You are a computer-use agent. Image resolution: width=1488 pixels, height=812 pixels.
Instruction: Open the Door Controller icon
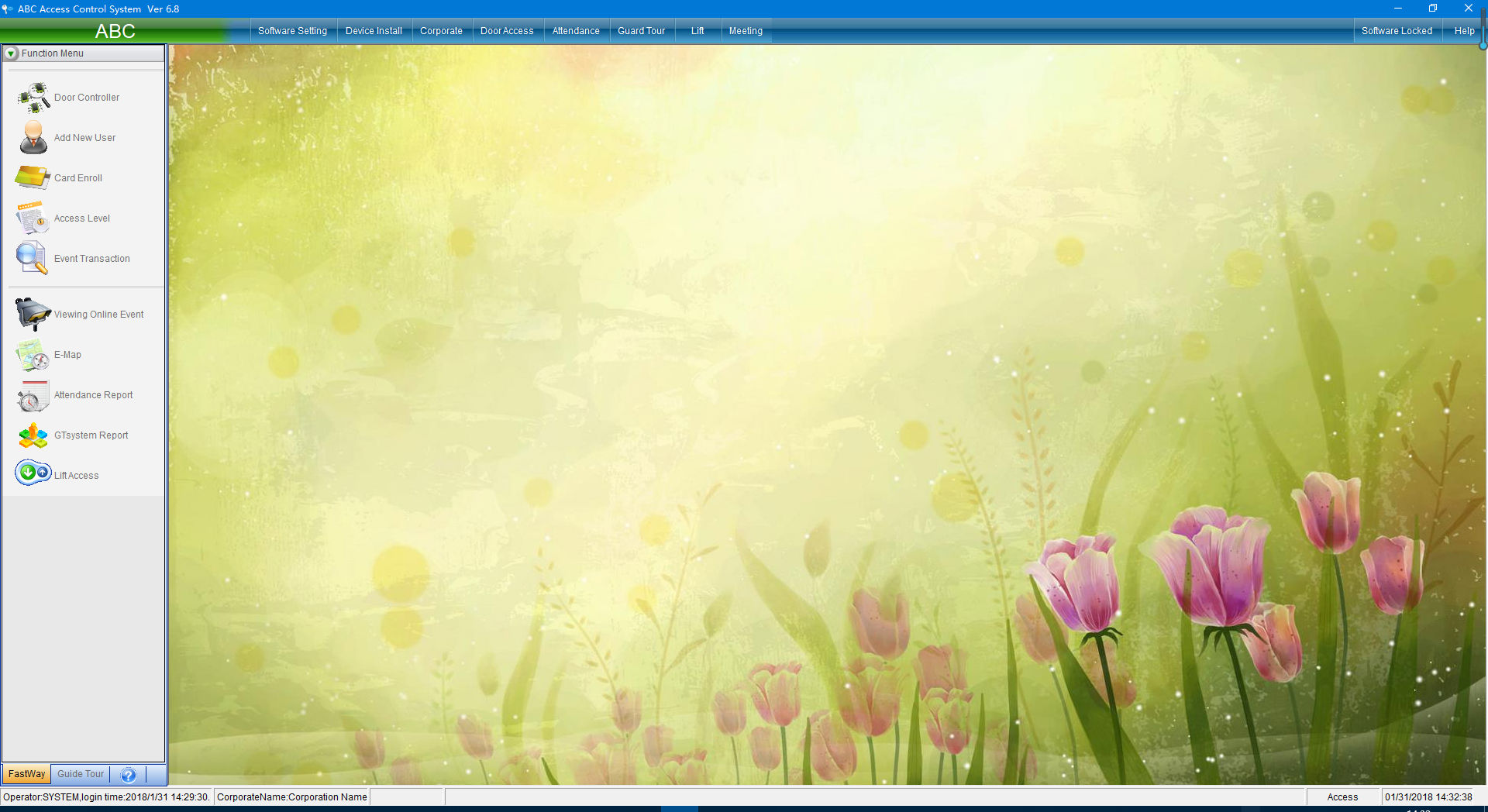coord(33,98)
